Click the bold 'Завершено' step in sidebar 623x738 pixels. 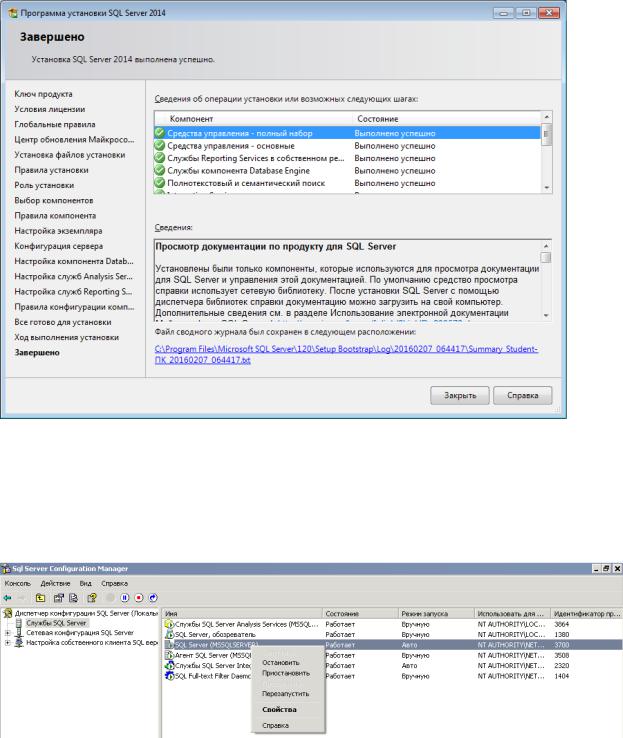pos(37,352)
